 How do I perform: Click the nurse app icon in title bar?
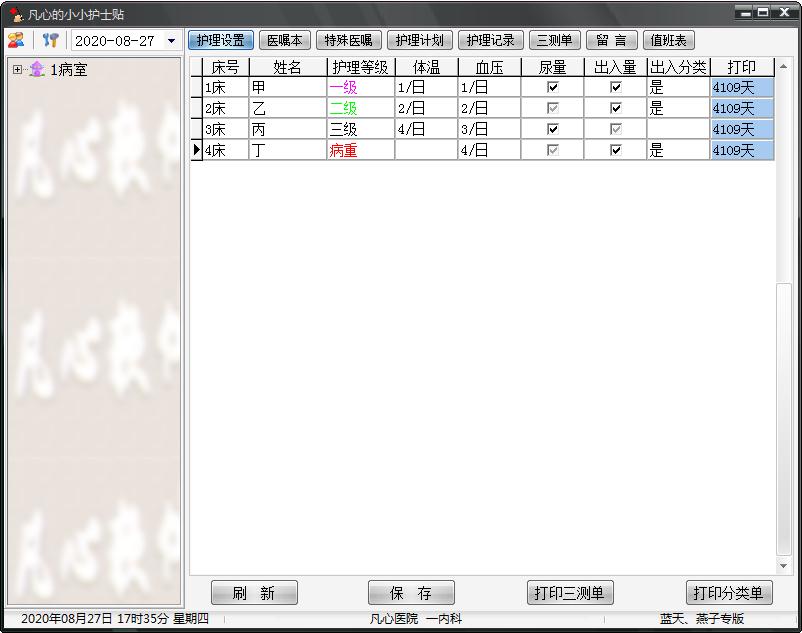[16, 14]
